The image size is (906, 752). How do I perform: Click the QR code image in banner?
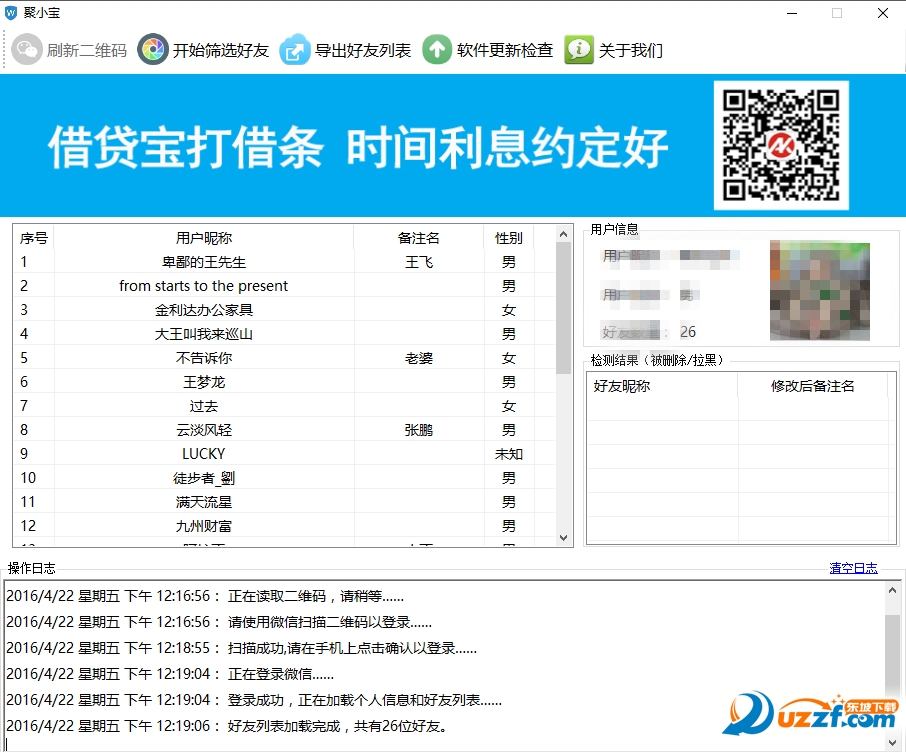click(x=781, y=145)
